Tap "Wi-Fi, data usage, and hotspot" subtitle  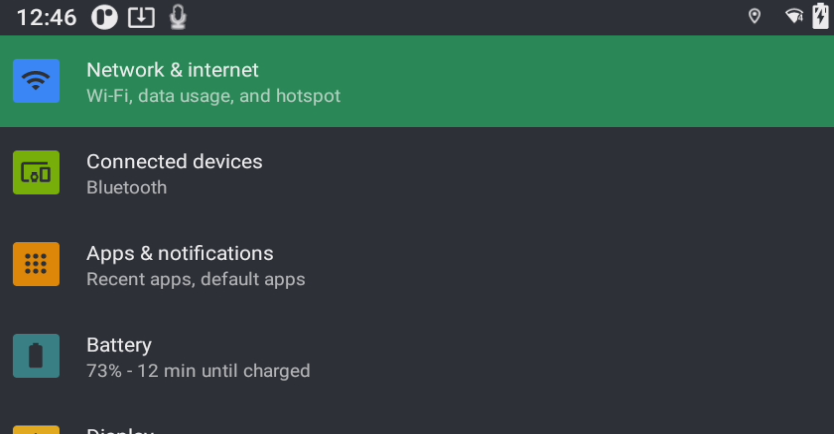click(213, 96)
